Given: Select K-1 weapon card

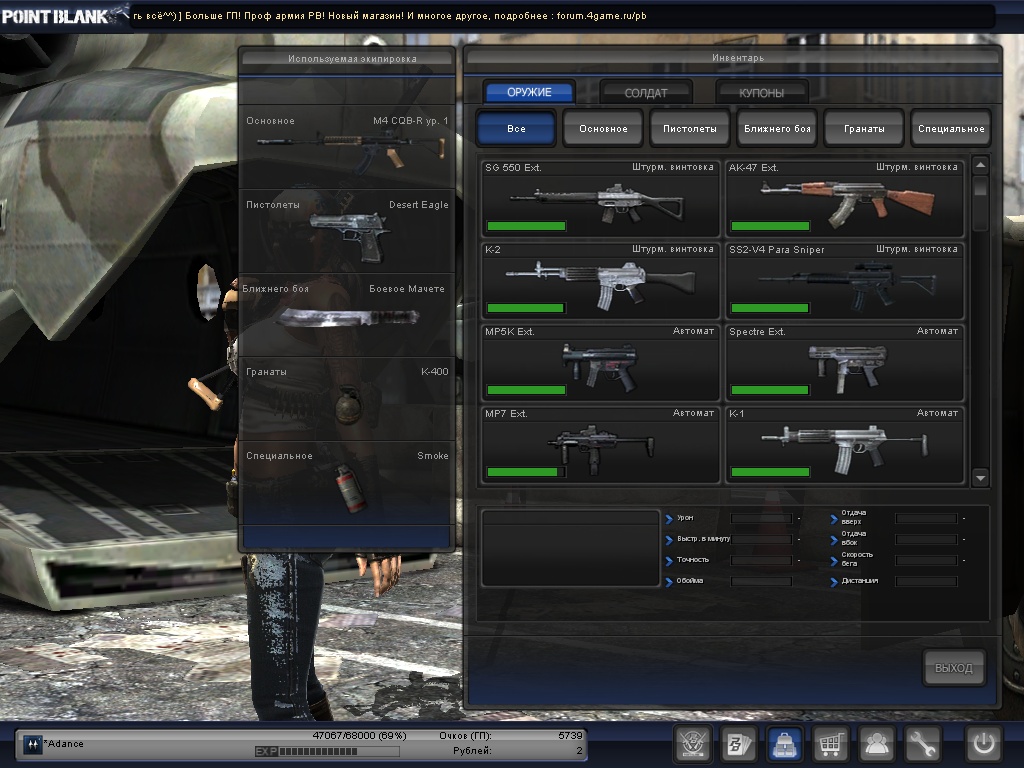Looking at the screenshot, I should 844,445.
